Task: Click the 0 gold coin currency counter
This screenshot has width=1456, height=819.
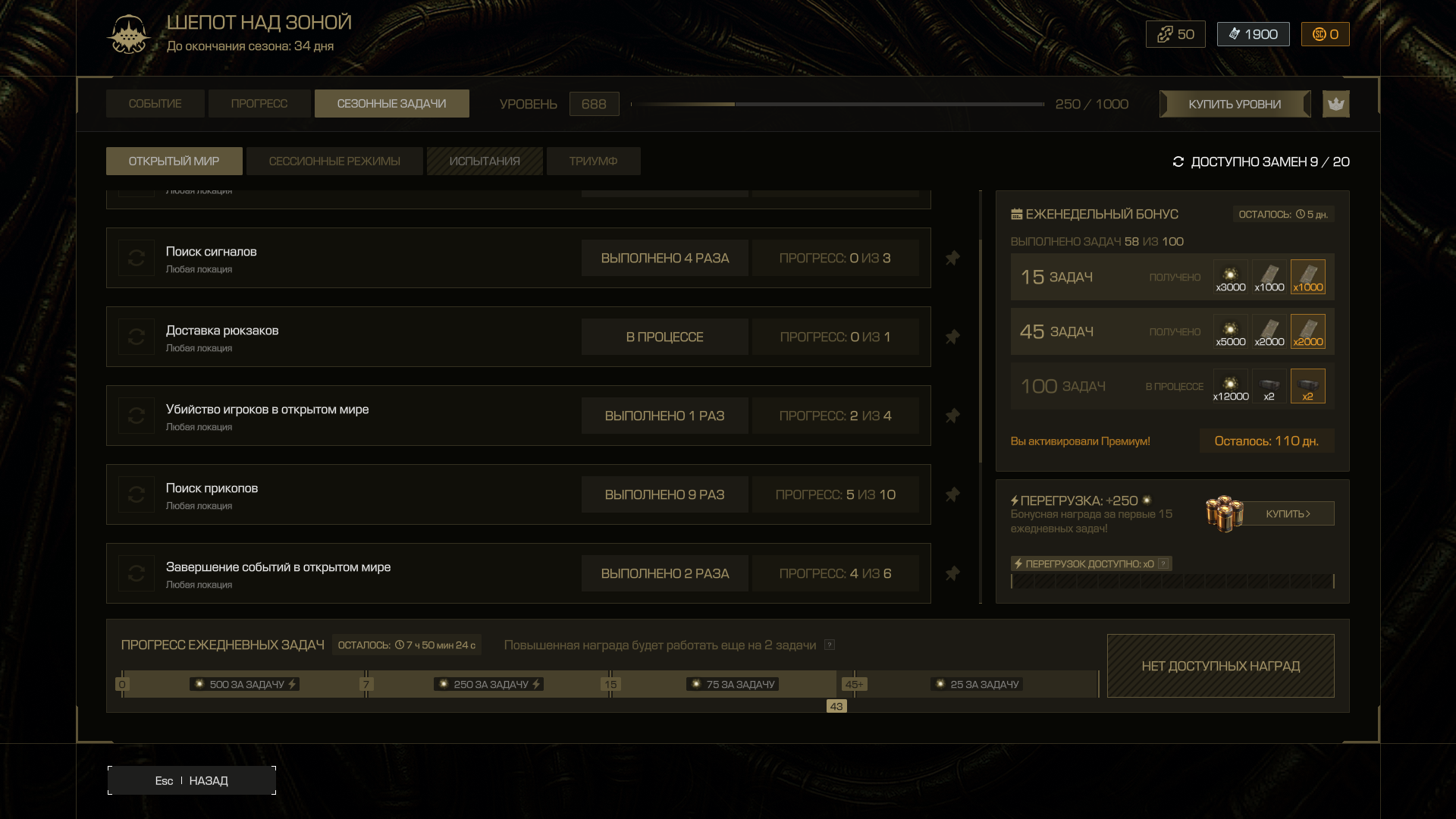Action: (1325, 34)
